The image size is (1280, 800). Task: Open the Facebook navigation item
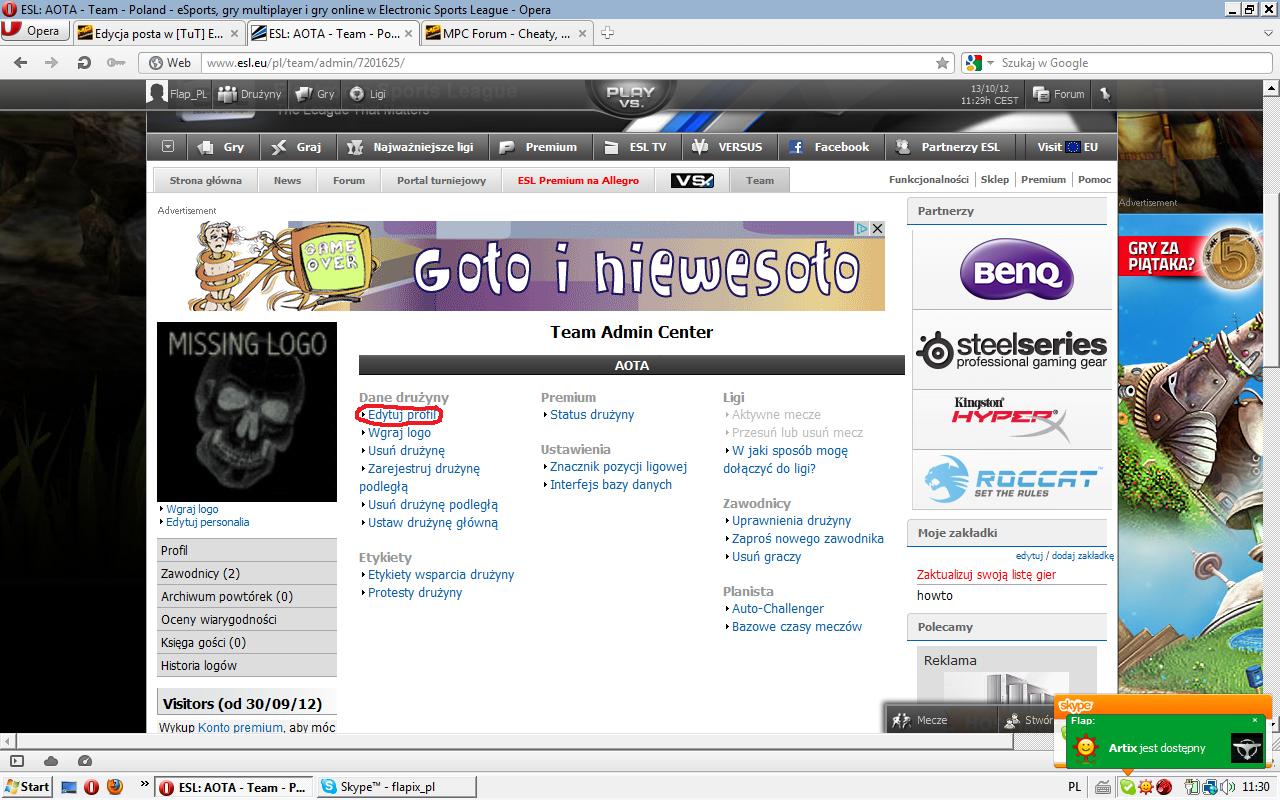click(x=829, y=147)
